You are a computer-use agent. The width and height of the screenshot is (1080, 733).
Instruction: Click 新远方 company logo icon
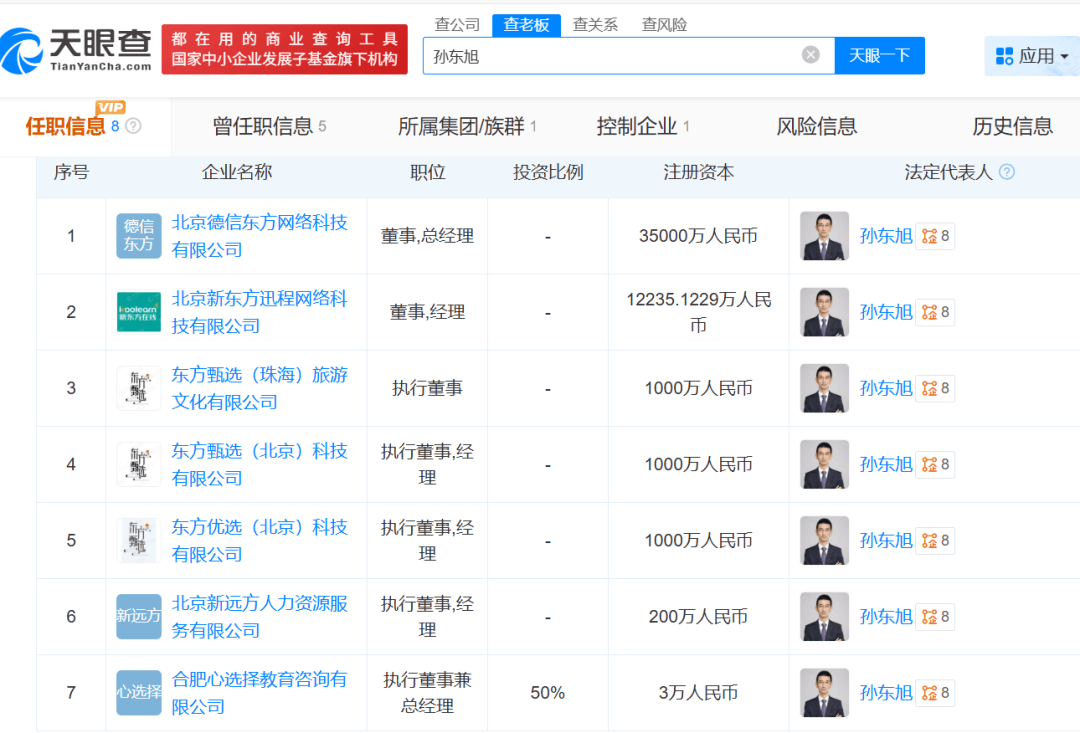pyautogui.click(x=138, y=616)
